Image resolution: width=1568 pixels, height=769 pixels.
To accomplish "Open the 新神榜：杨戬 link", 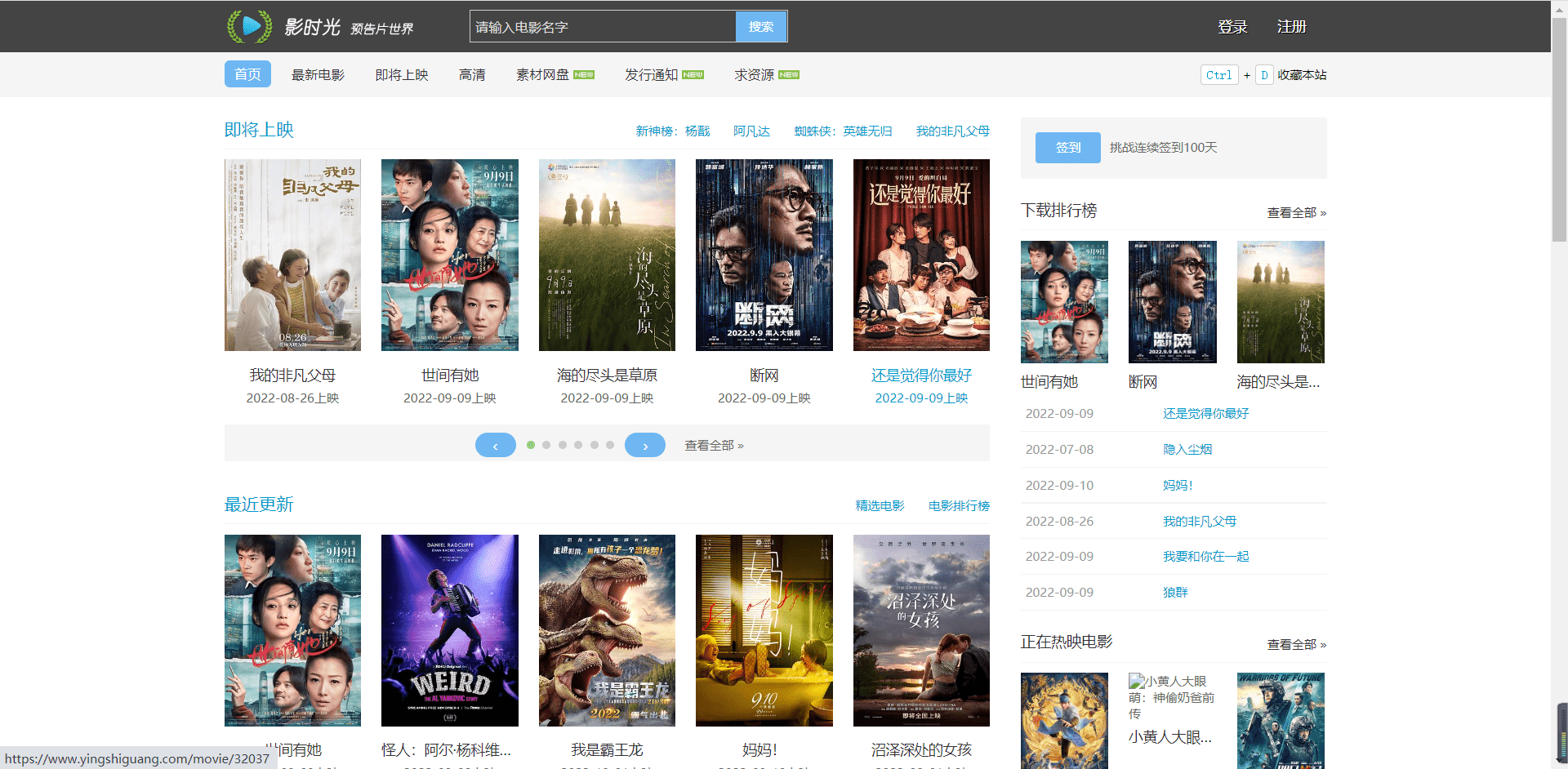I will [x=673, y=131].
